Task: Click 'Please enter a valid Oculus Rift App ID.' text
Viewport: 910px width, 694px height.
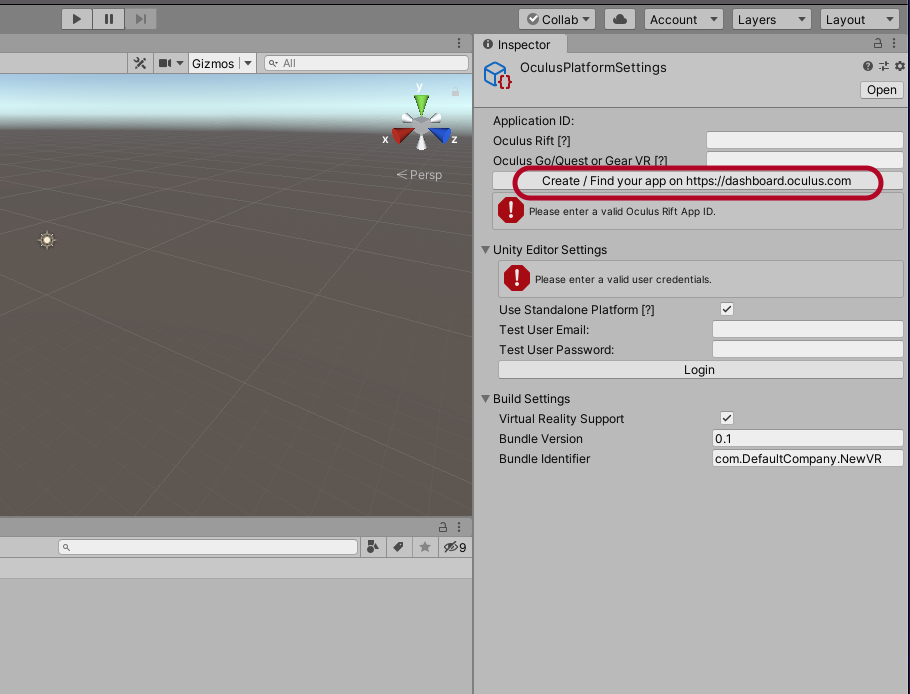Action: (622, 212)
